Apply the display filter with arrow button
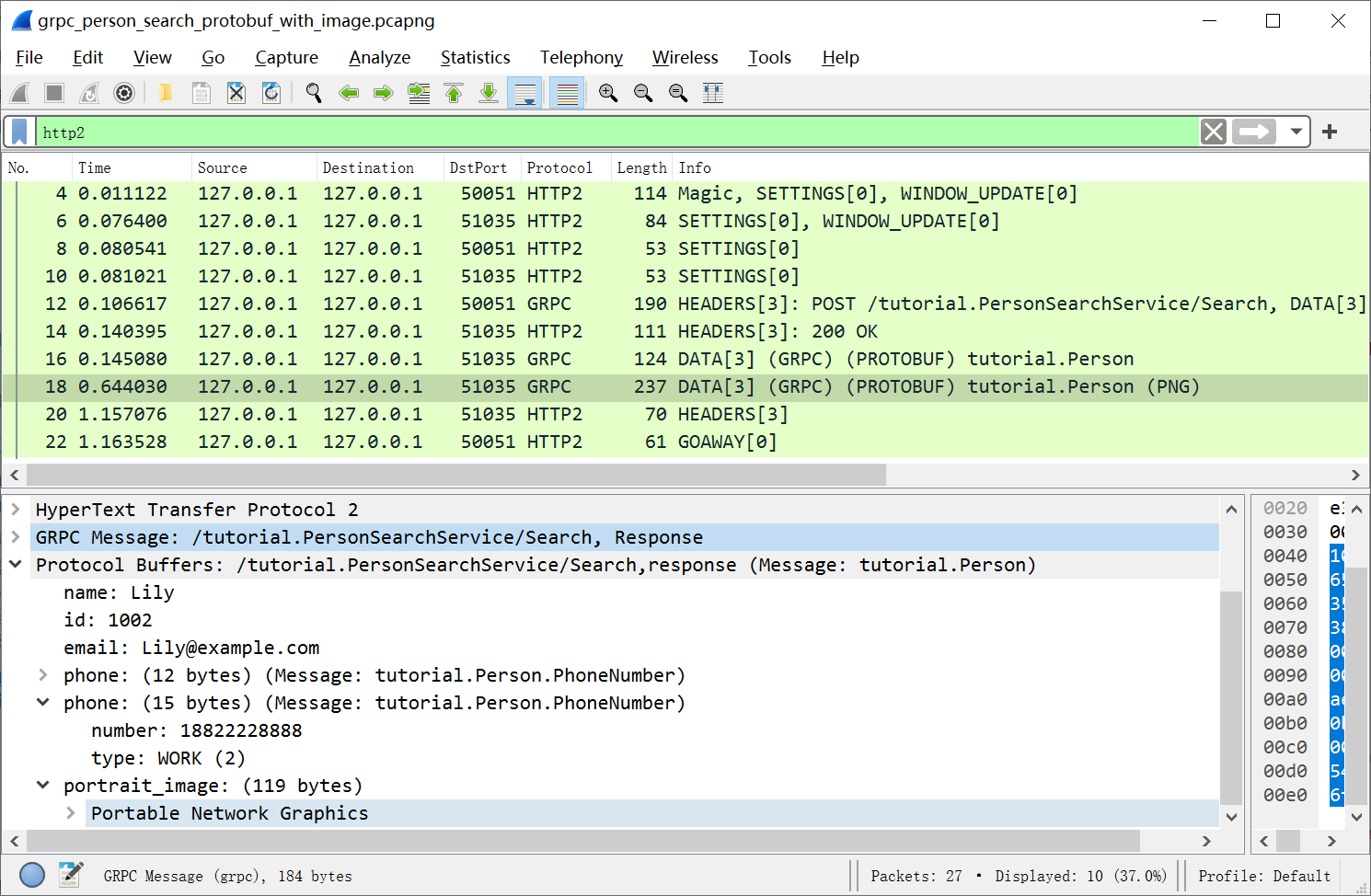This screenshot has height=896, width=1371. (x=1253, y=132)
